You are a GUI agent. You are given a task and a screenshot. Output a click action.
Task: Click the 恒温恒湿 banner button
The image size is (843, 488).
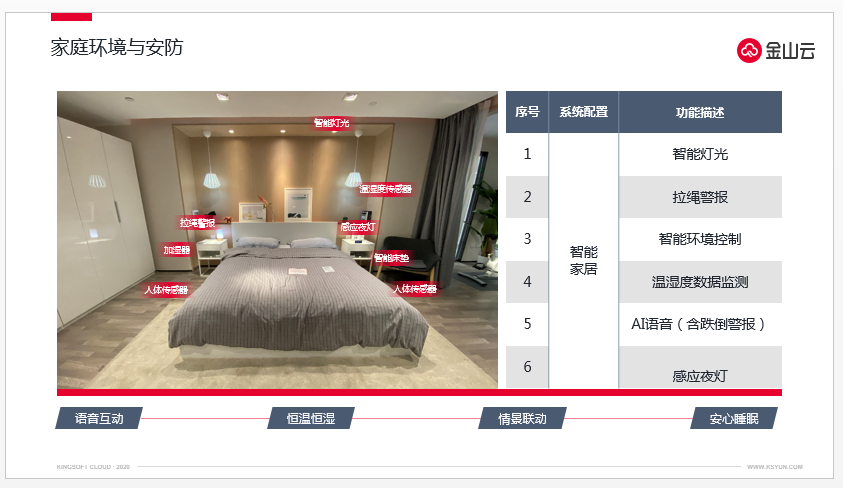(x=311, y=418)
